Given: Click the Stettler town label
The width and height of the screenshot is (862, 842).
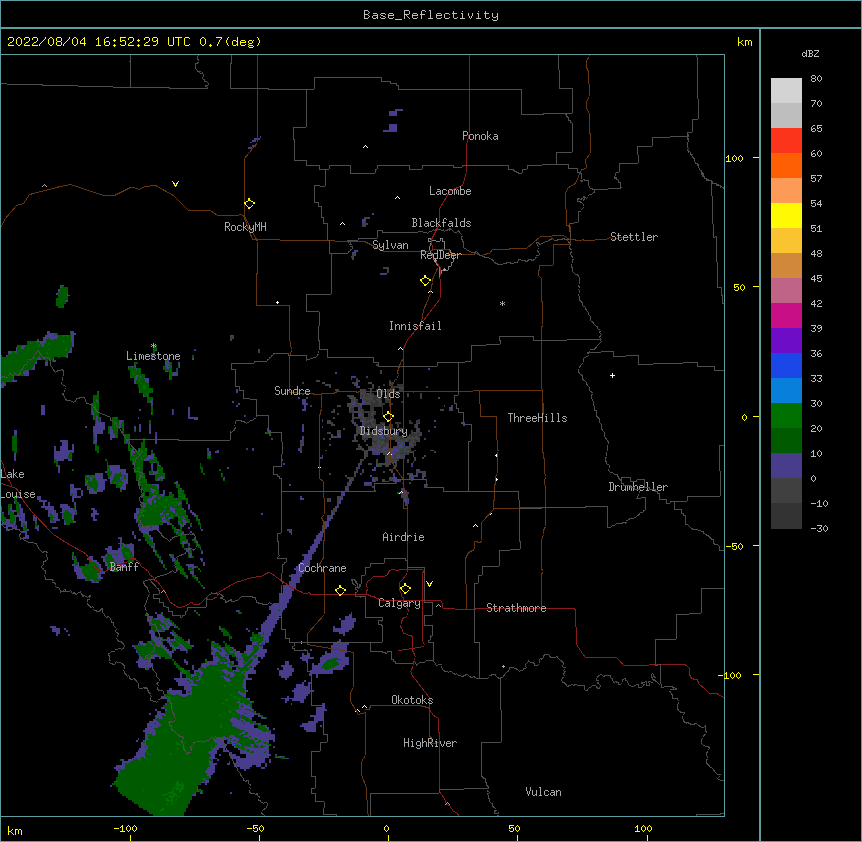Looking at the screenshot, I should [x=633, y=237].
